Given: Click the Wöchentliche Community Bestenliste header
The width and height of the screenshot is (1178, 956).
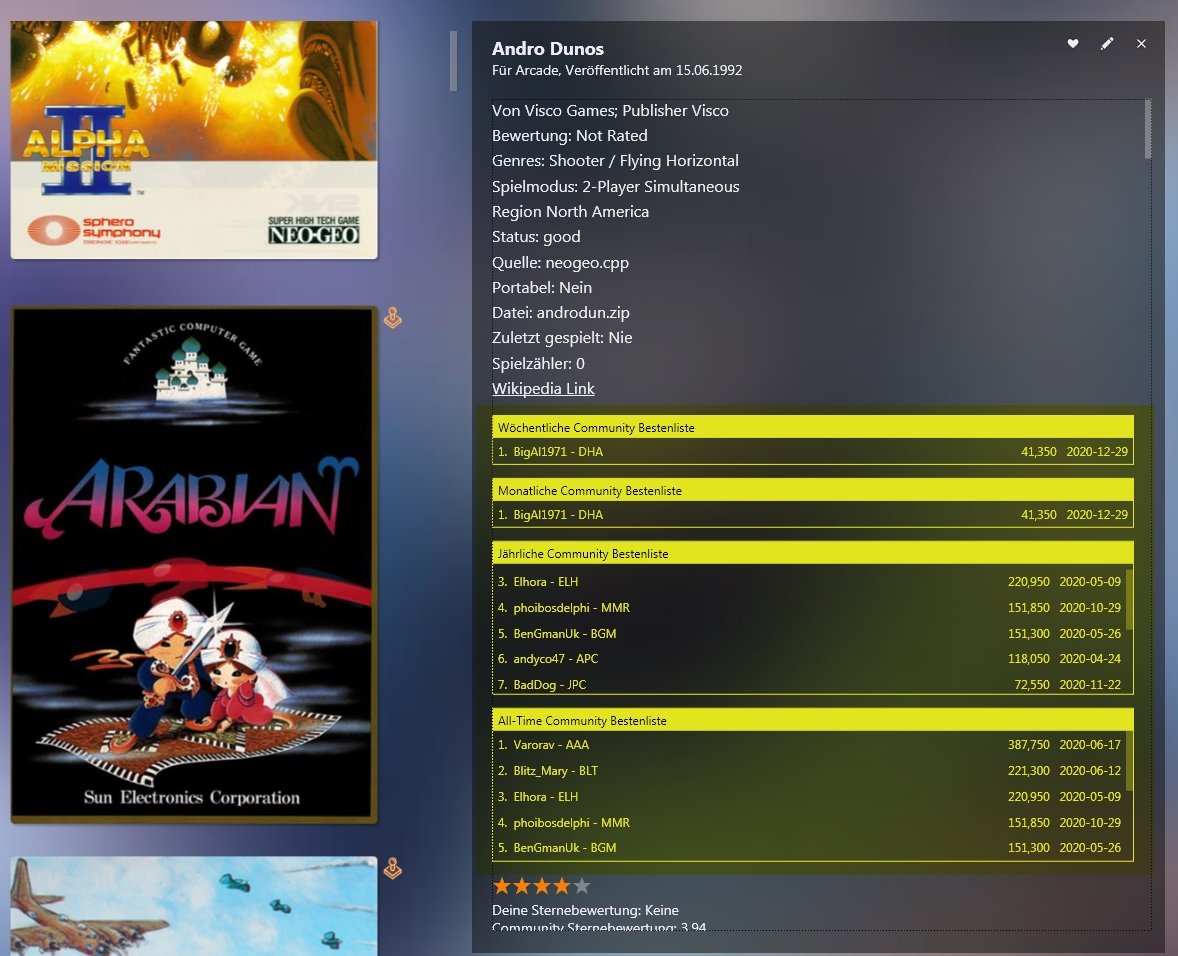Looking at the screenshot, I should click(x=812, y=427).
